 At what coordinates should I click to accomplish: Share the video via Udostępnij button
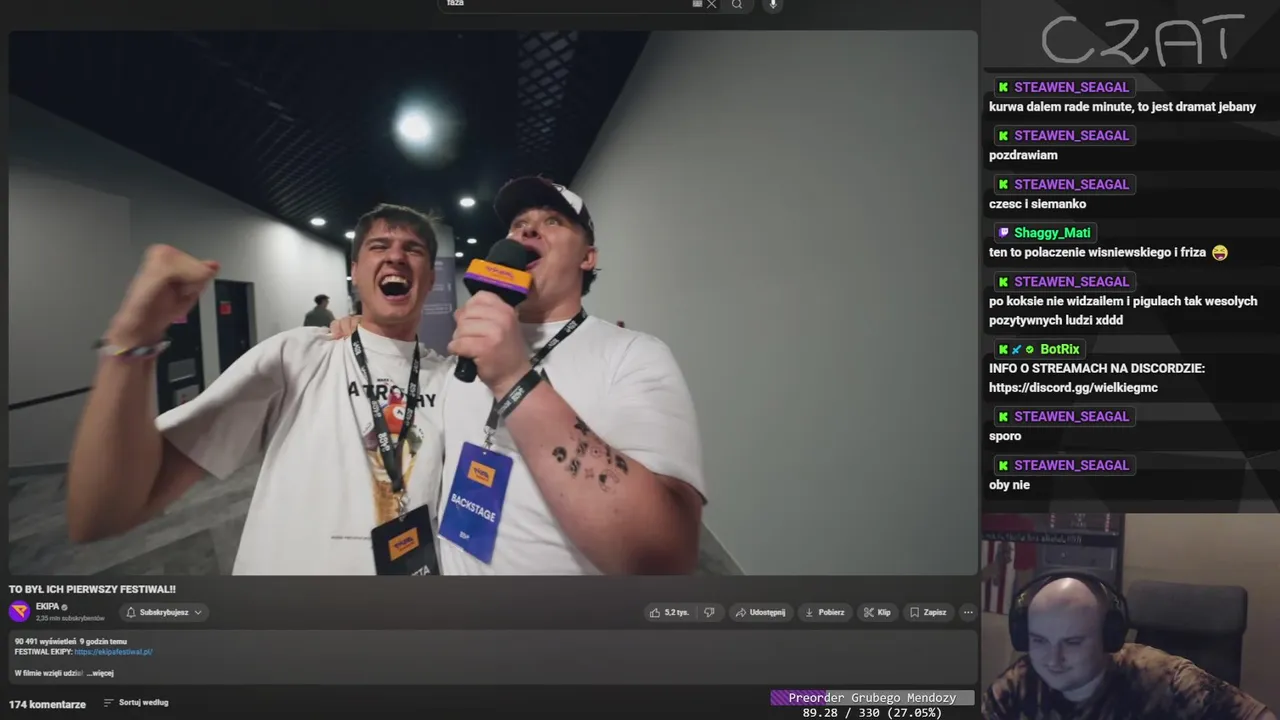click(760, 612)
